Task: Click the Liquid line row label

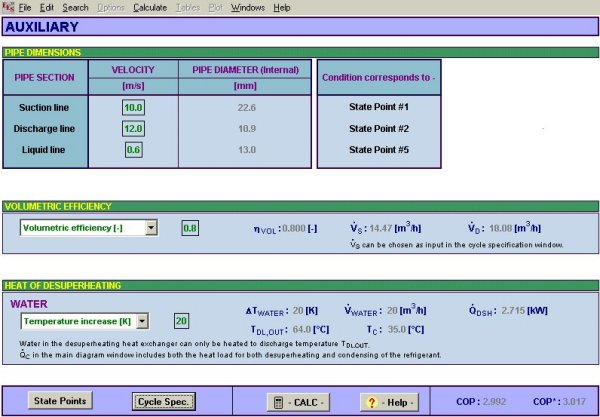Action: (43, 150)
